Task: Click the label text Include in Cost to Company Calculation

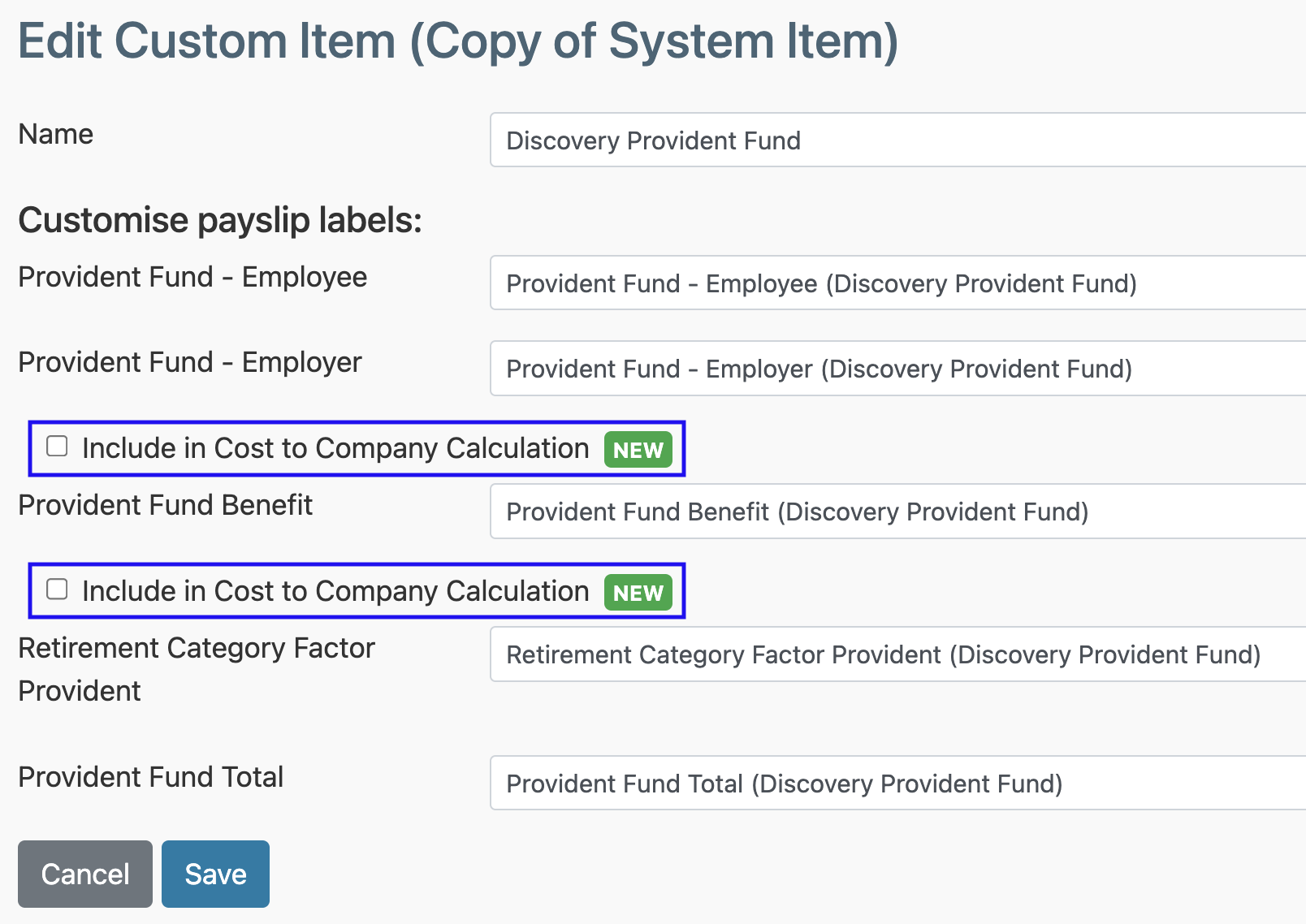Action: pyautogui.click(x=333, y=447)
